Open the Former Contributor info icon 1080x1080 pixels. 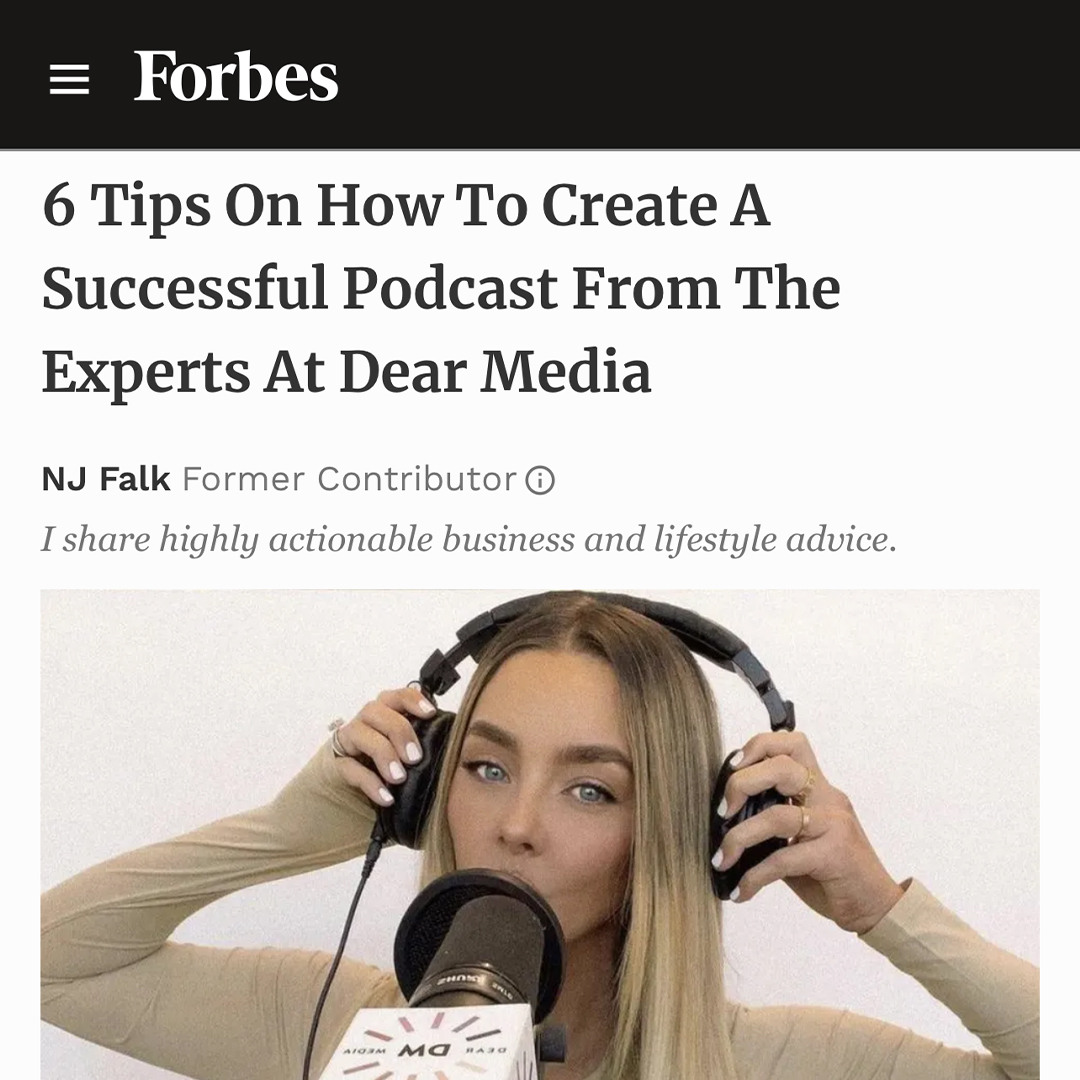pyautogui.click(x=540, y=480)
